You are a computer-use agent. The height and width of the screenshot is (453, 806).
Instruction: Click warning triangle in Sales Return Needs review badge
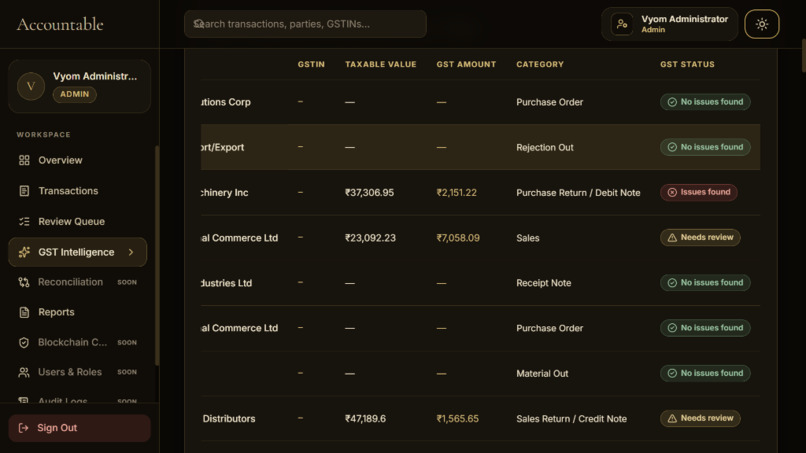coord(672,419)
